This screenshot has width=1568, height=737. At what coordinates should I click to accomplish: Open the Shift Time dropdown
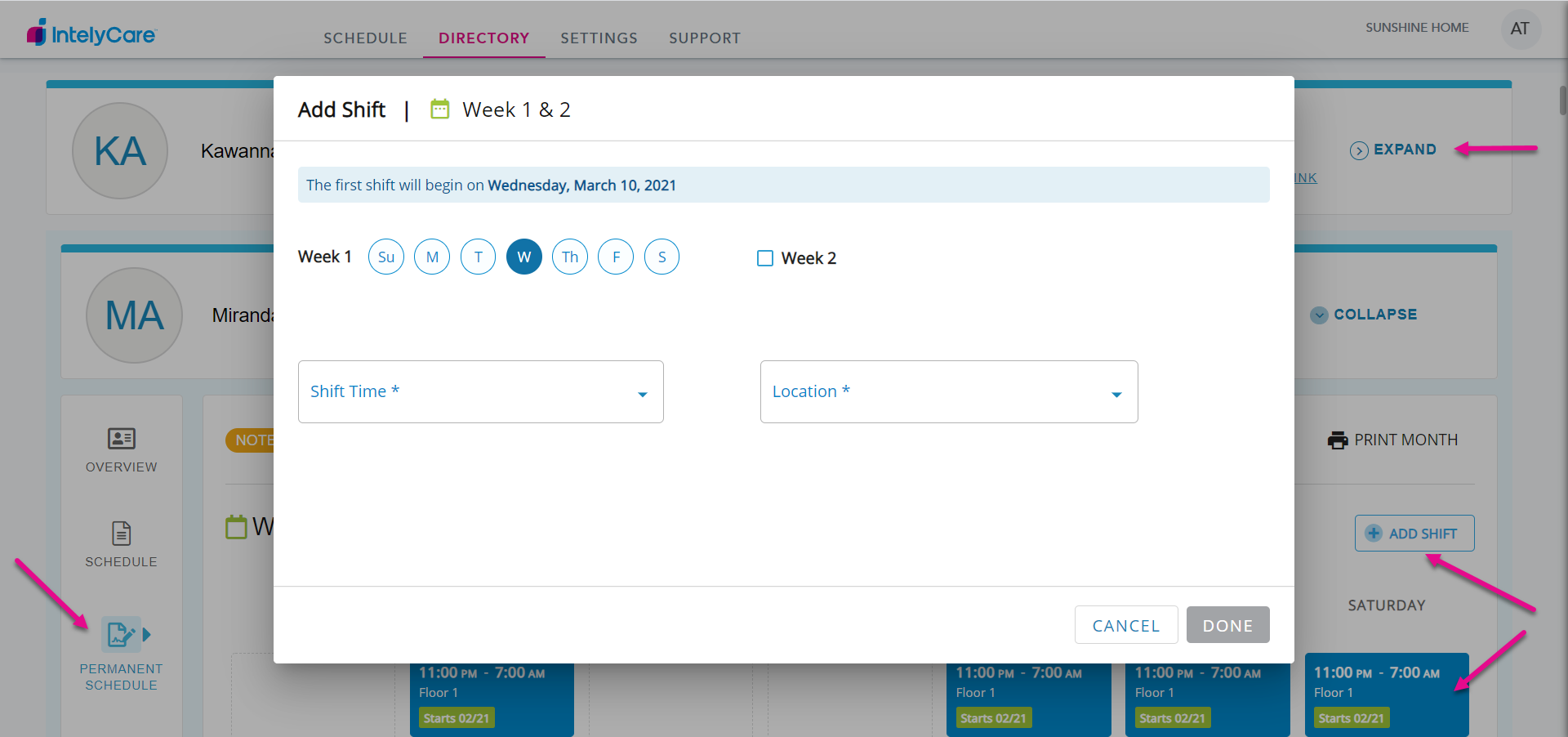click(480, 391)
